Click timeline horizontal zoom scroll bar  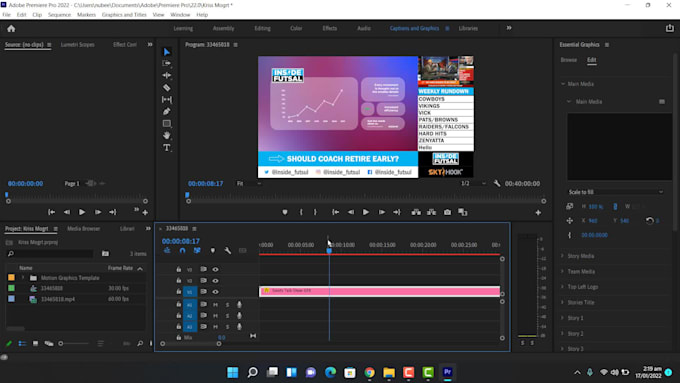pyautogui.click(x=191, y=344)
